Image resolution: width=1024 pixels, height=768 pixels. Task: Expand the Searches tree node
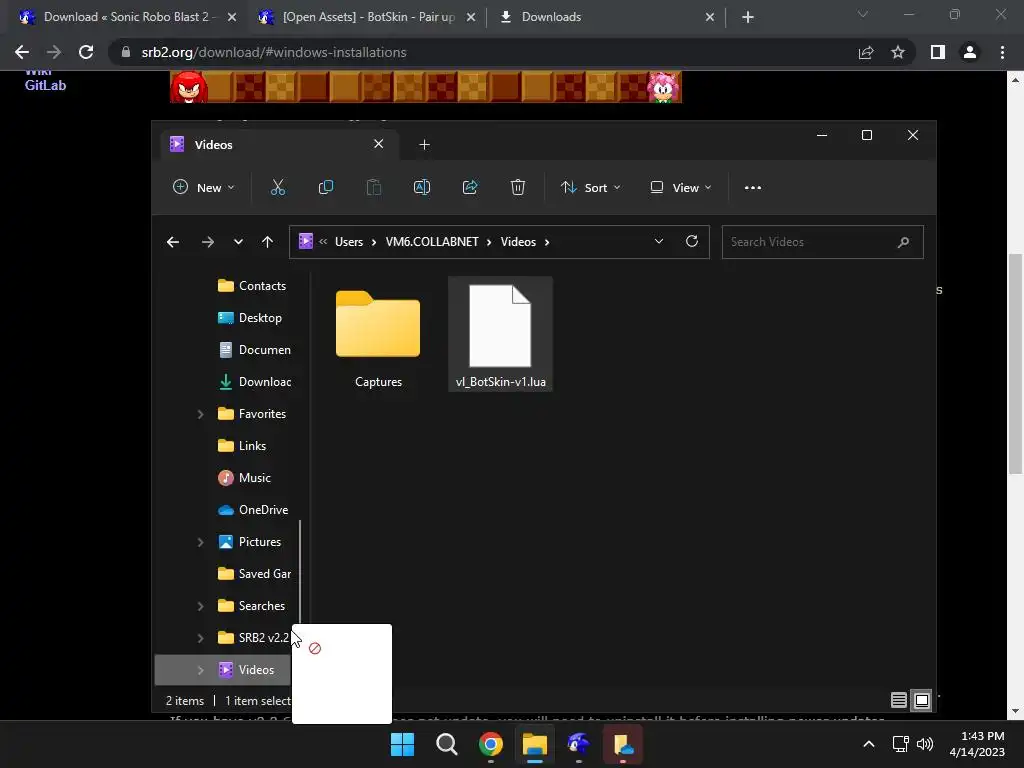(x=200, y=606)
